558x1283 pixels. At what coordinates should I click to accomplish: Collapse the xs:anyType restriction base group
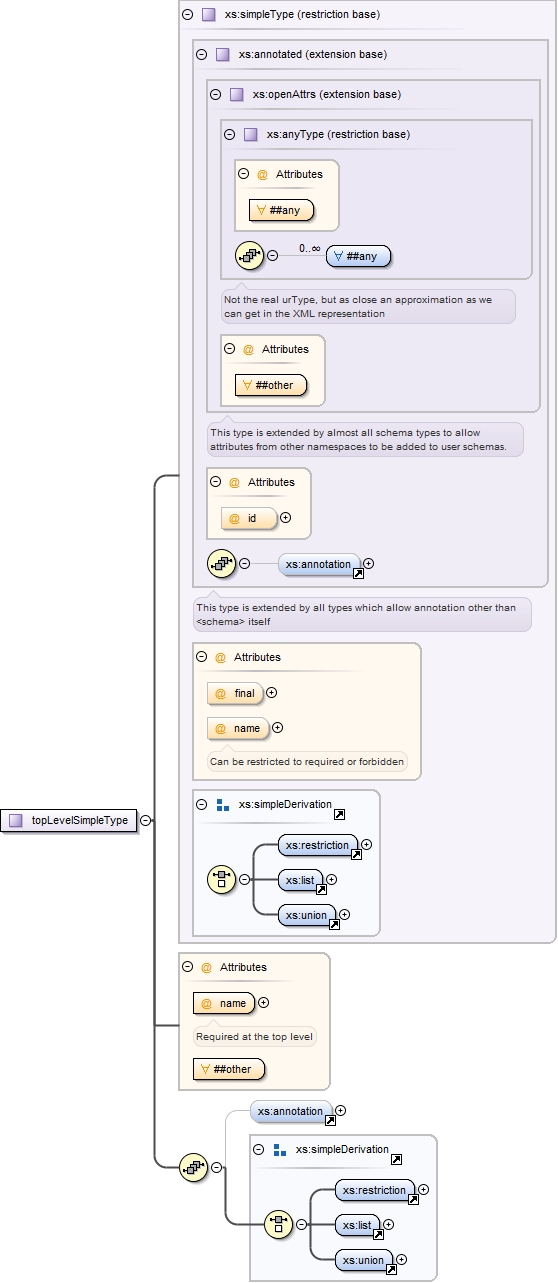click(x=230, y=134)
